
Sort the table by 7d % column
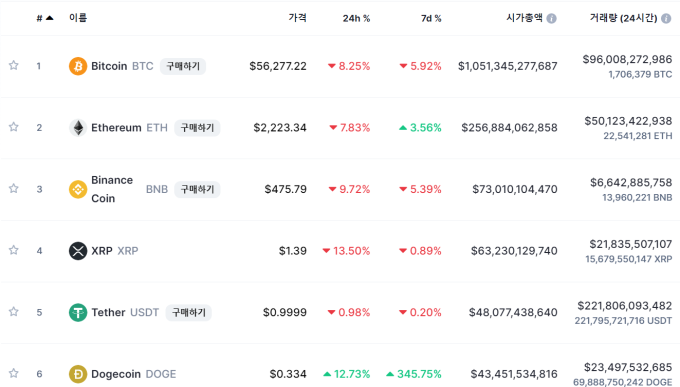click(431, 18)
